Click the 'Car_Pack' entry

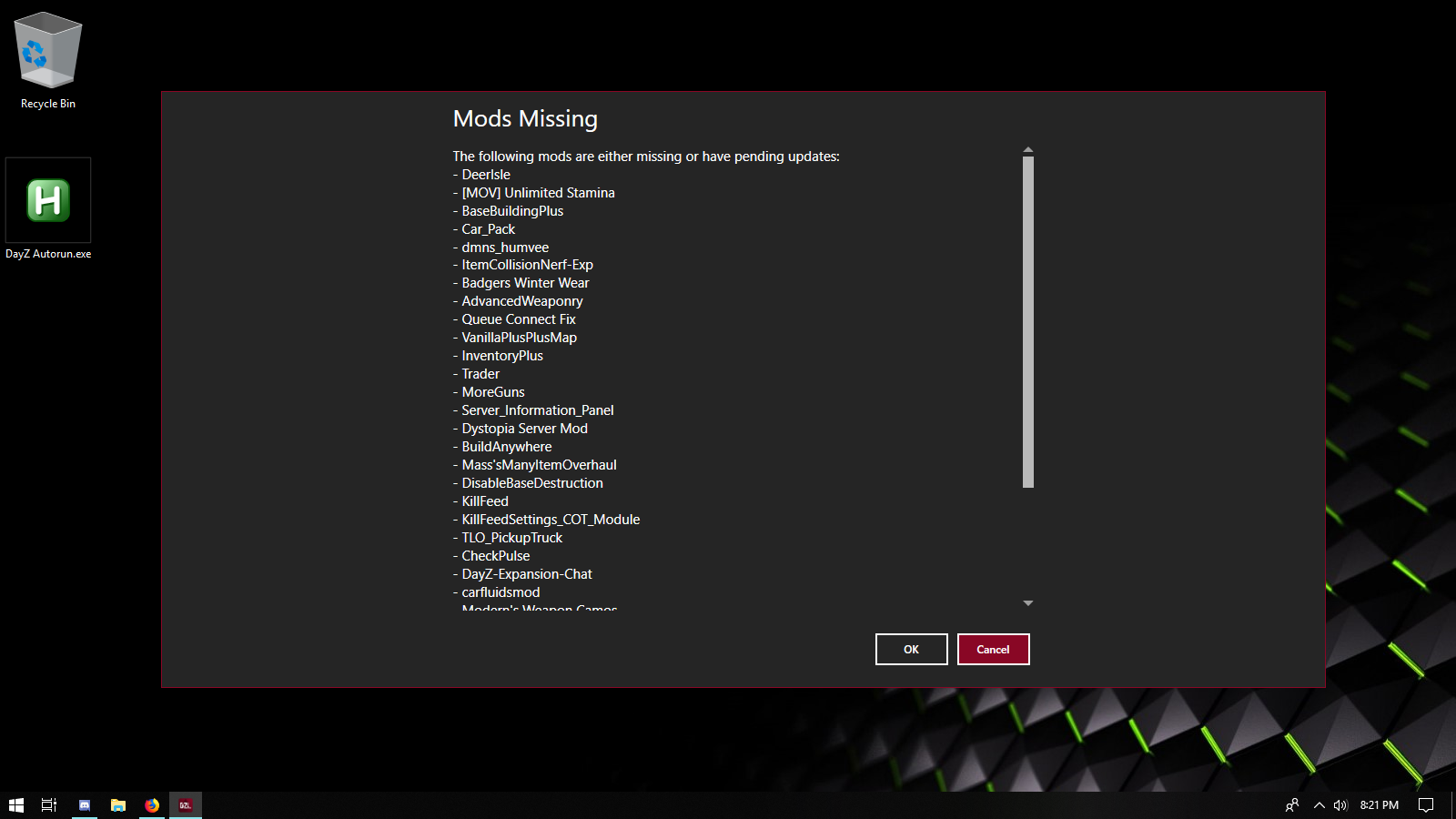tap(489, 229)
